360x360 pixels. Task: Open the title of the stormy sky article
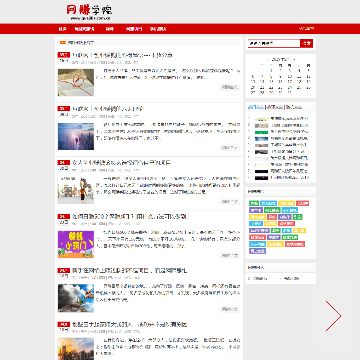(130, 271)
